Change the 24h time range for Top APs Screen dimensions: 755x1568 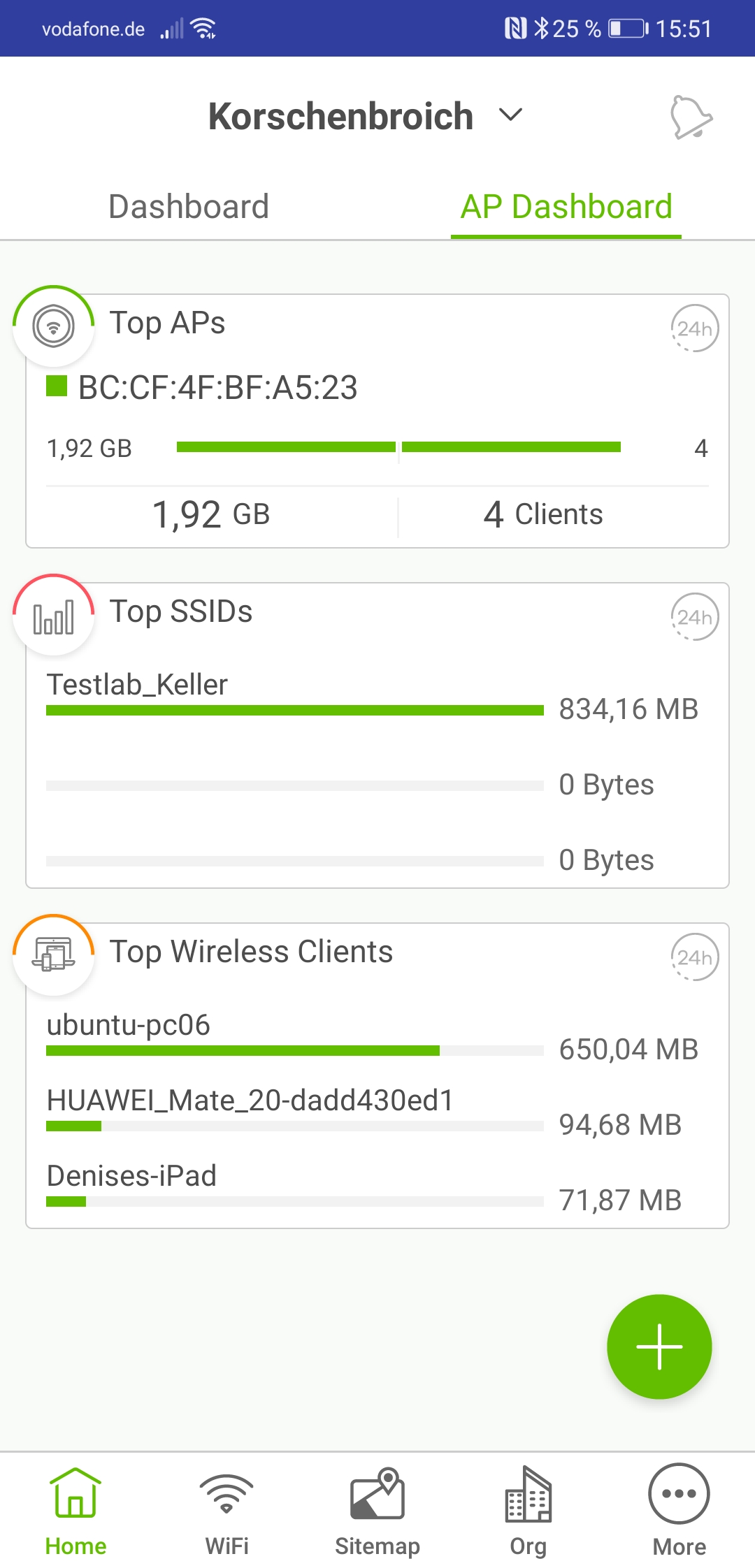pos(694,328)
